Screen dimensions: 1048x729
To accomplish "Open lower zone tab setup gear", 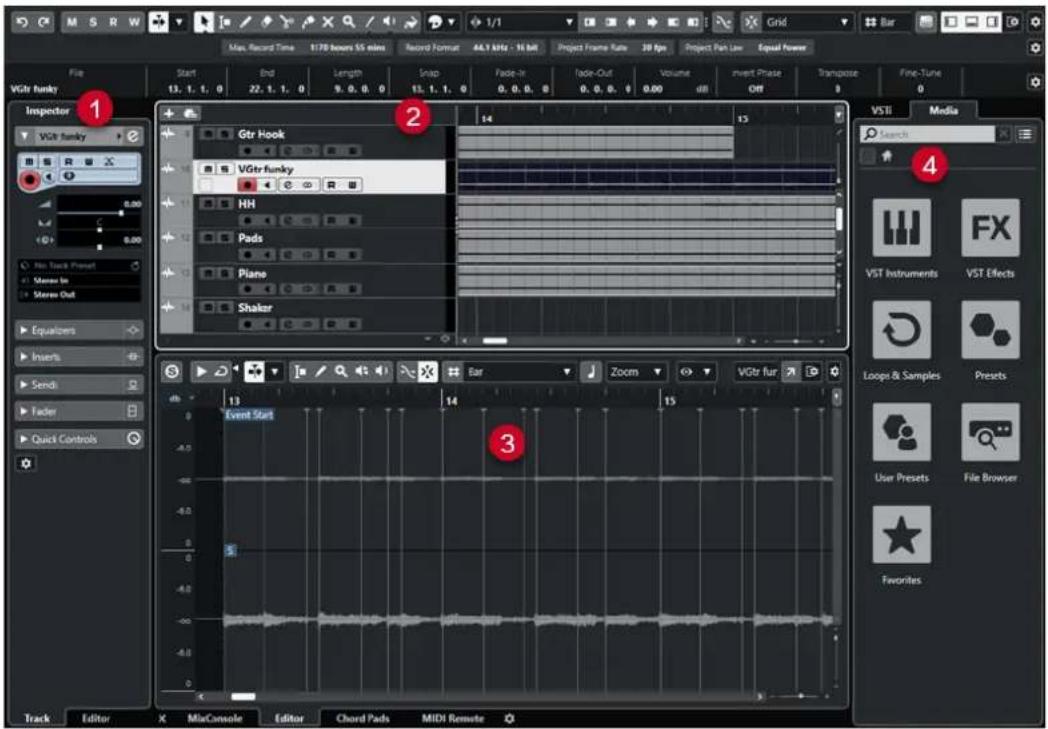I will (x=509, y=718).
